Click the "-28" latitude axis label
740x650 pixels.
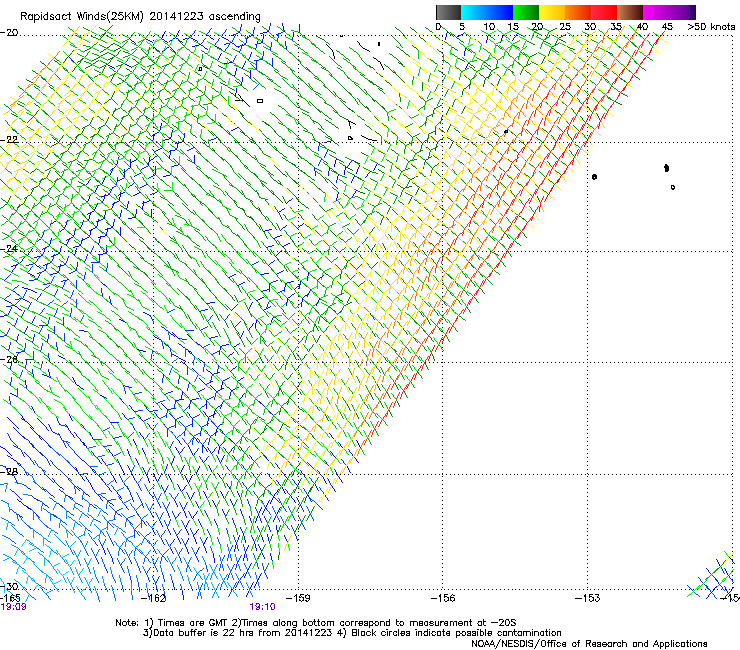click(x=9, y=472)
